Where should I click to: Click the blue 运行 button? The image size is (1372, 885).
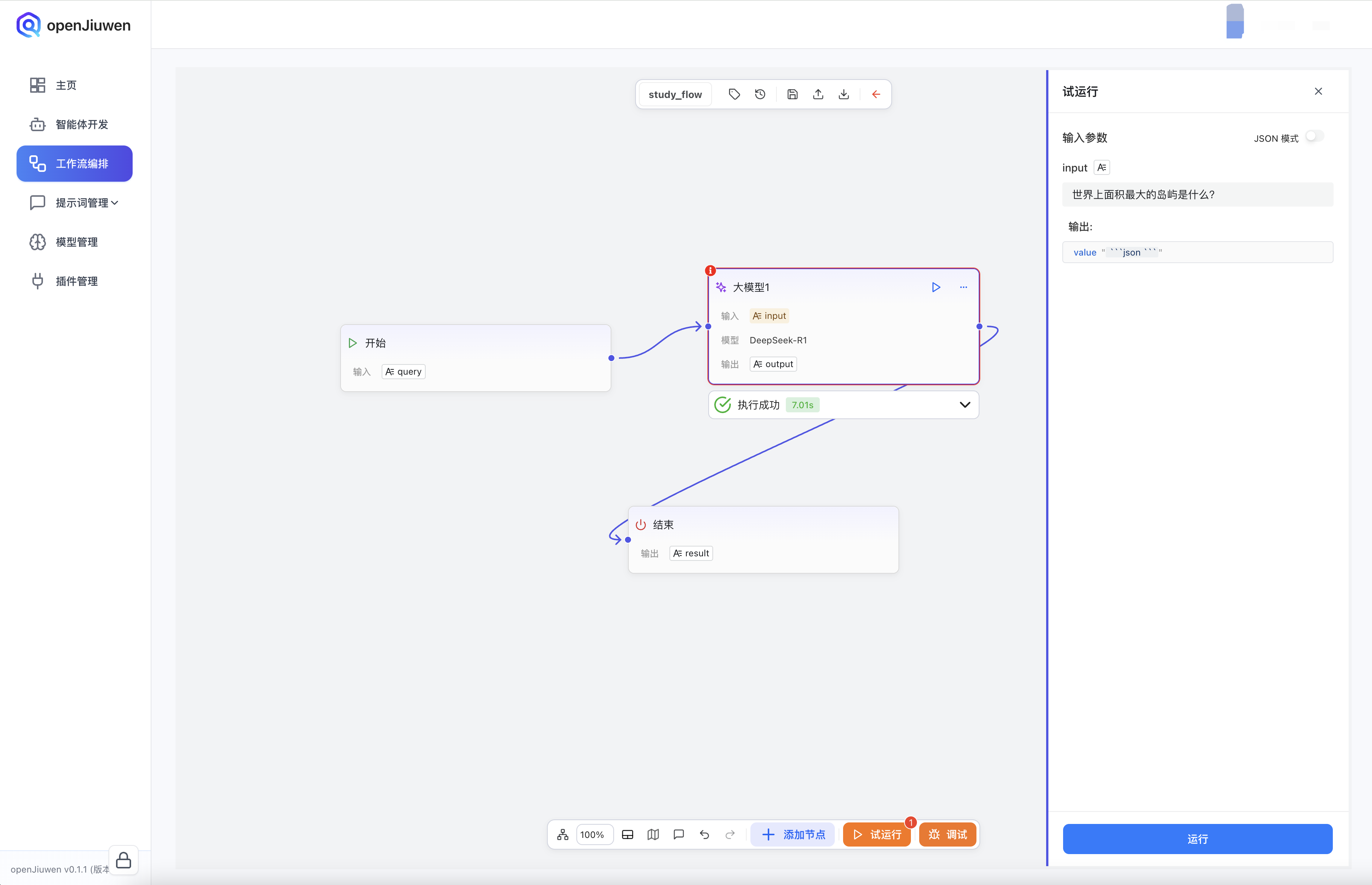(x=1197, y=839)
